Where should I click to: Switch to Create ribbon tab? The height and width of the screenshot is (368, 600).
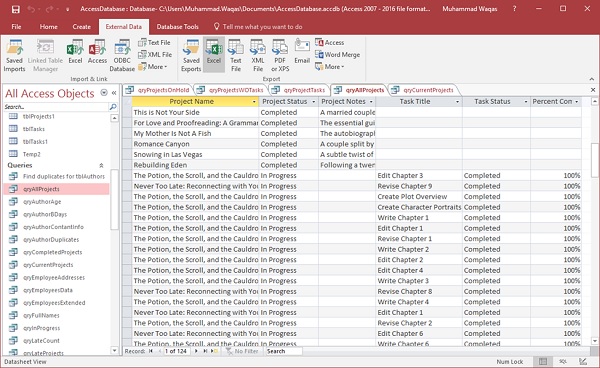pos(82,27)
